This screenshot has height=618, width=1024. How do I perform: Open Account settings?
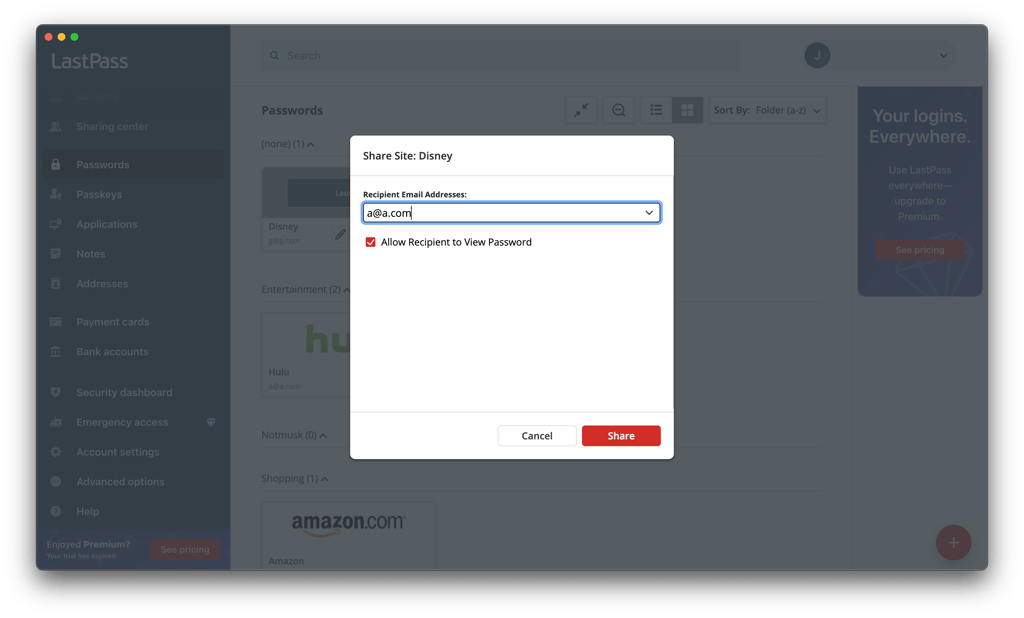click(x=118, y=452)
